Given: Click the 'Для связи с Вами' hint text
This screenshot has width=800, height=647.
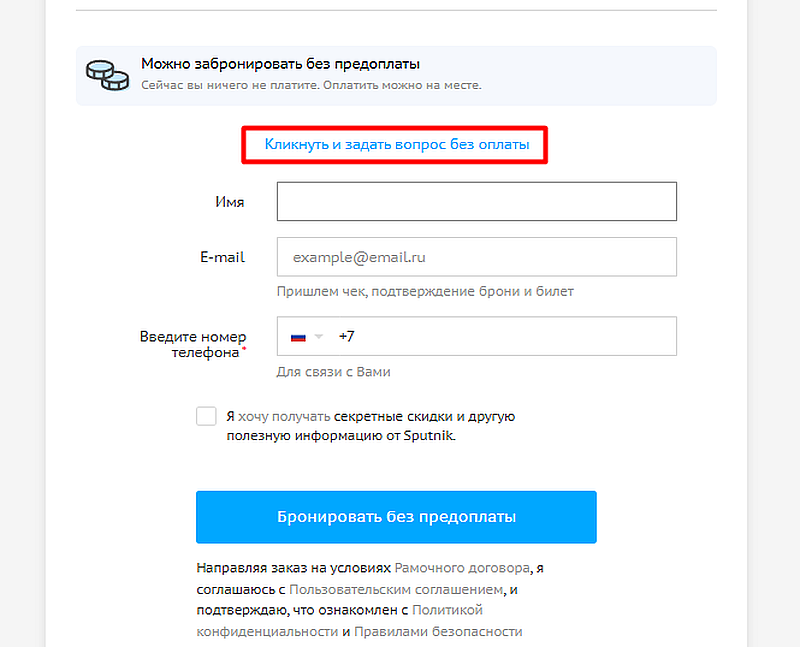Looking at the screenshot, I should click(x=333, y=372).
